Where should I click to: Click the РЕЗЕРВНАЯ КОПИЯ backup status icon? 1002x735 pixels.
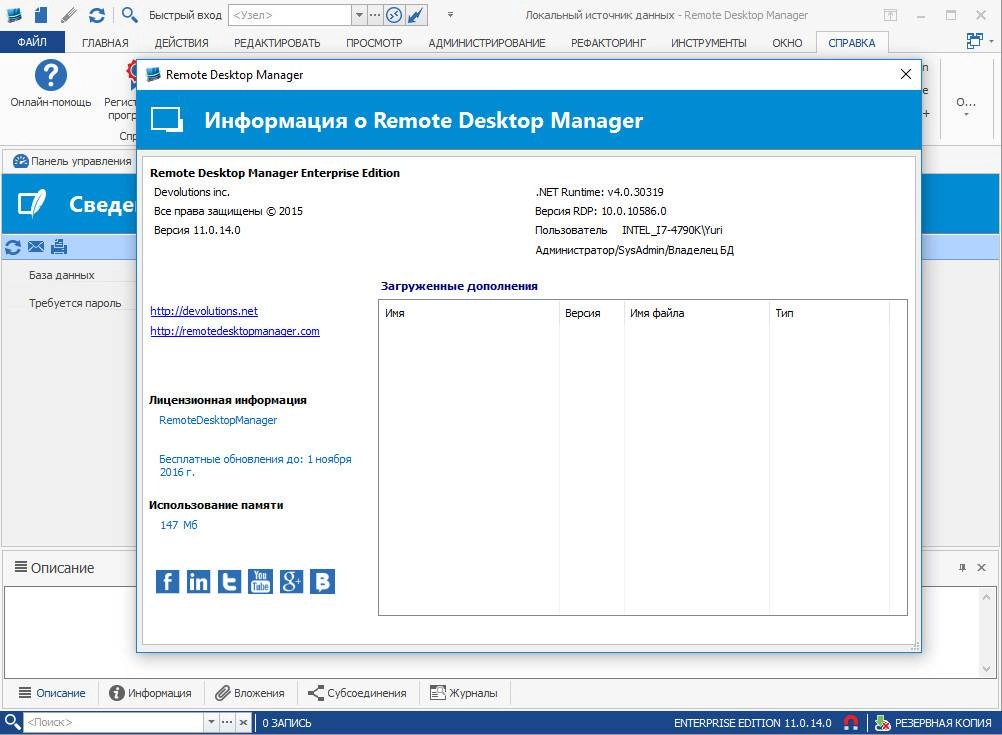point(883,723)
